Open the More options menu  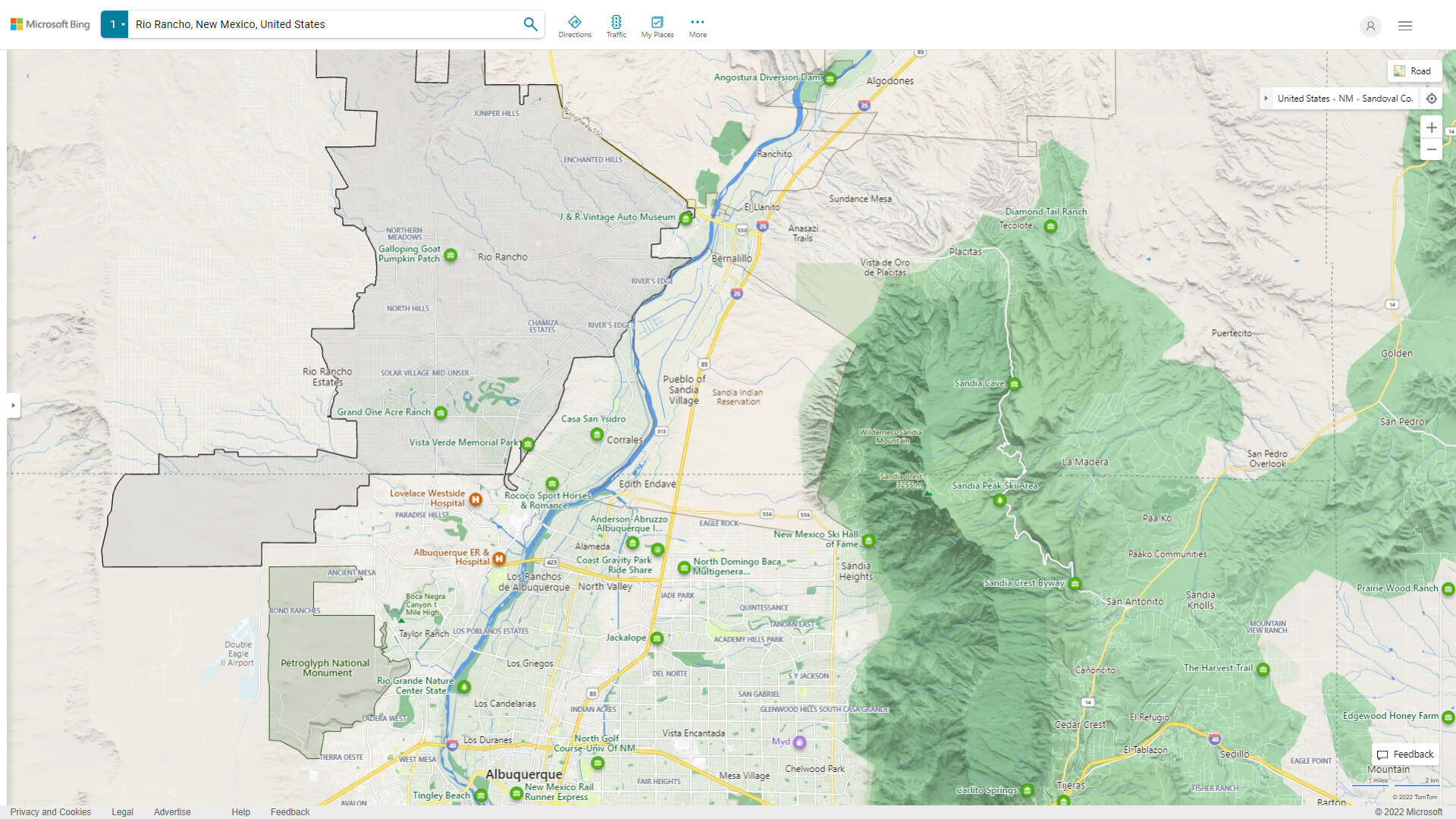tap(697, 25)
